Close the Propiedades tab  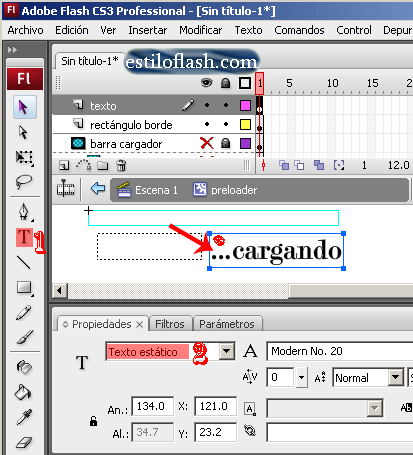tap(140, 324)
